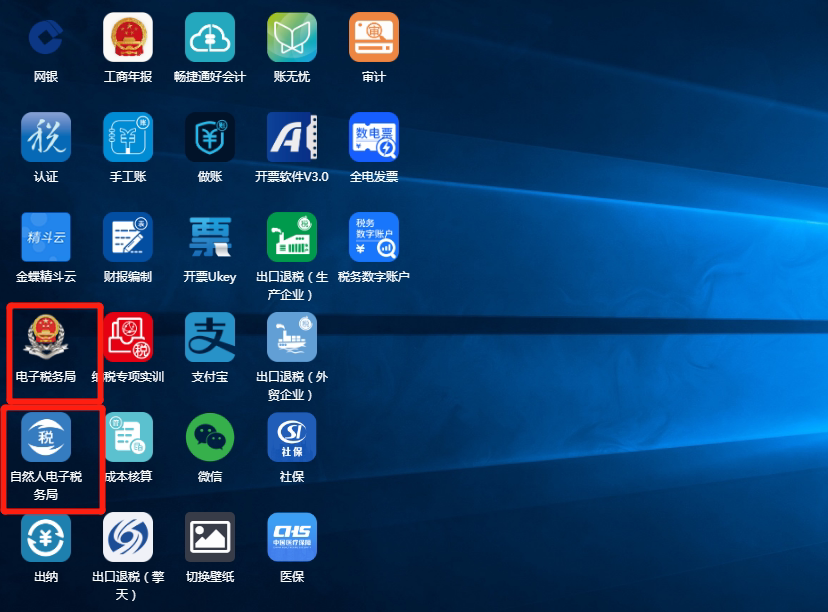Click the green 微信 WeChat icon
The width and height of the screenshot is (828, 612).
210,437
